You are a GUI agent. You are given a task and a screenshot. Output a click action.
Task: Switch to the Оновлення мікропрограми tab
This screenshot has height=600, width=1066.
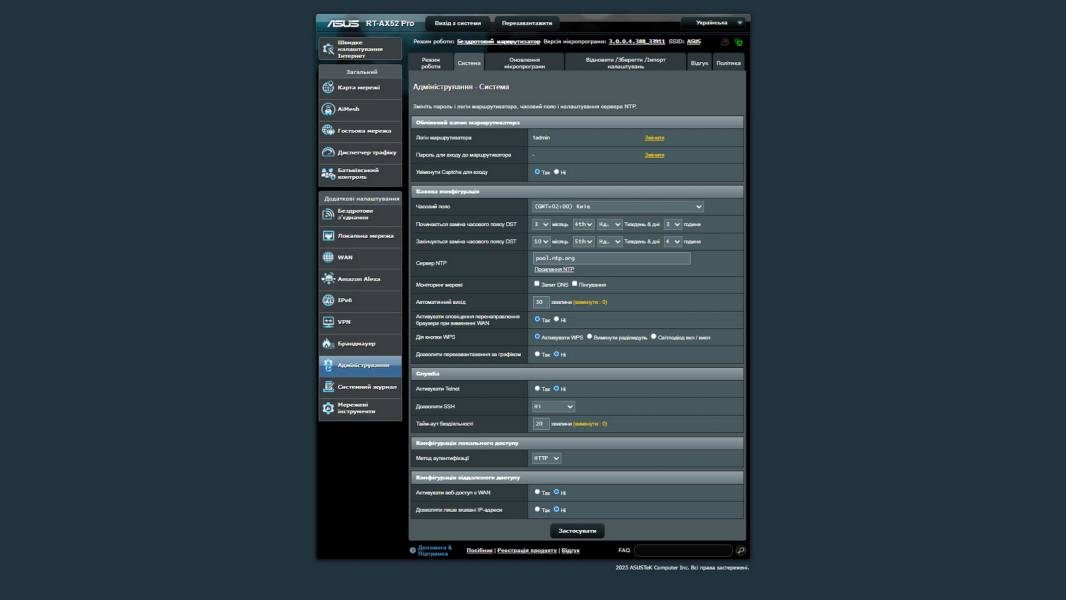click(525, 62)
